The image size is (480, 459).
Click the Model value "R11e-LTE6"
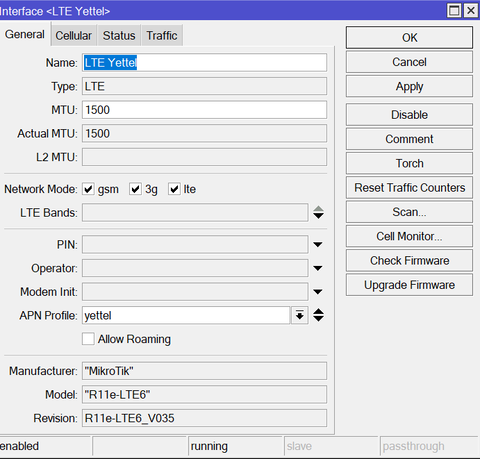[204, 395]
